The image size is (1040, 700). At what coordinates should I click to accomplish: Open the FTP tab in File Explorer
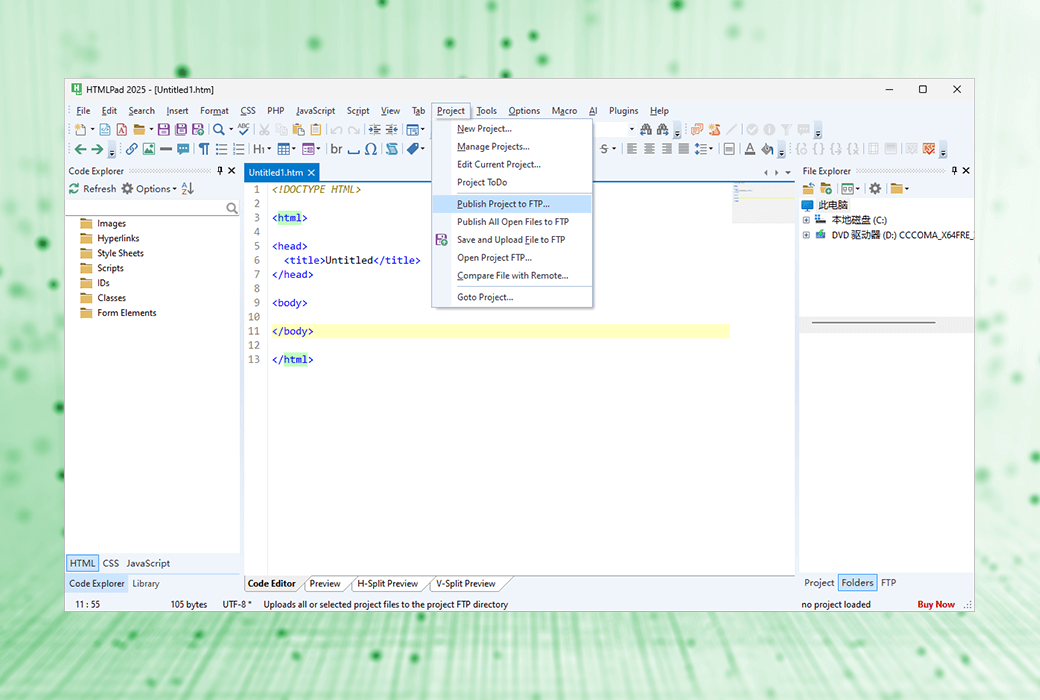888,583
